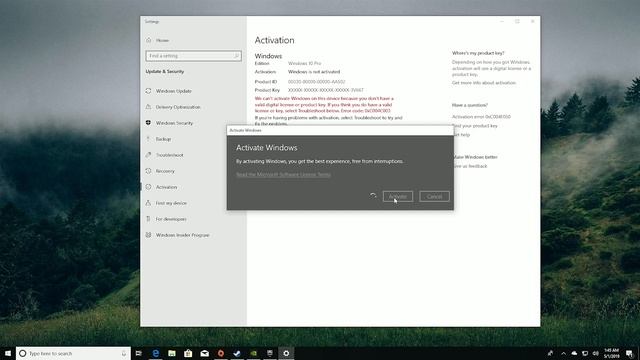Click the Find my device icon

tap(148, 202)
